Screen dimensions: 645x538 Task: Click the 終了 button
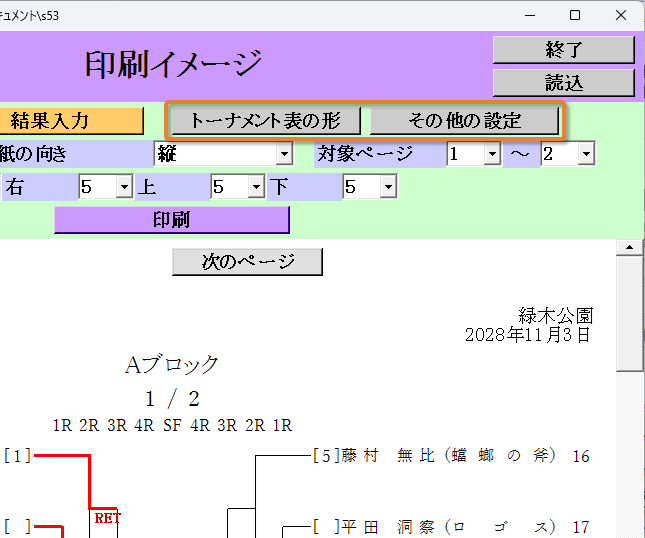click(x=564, y=50)
